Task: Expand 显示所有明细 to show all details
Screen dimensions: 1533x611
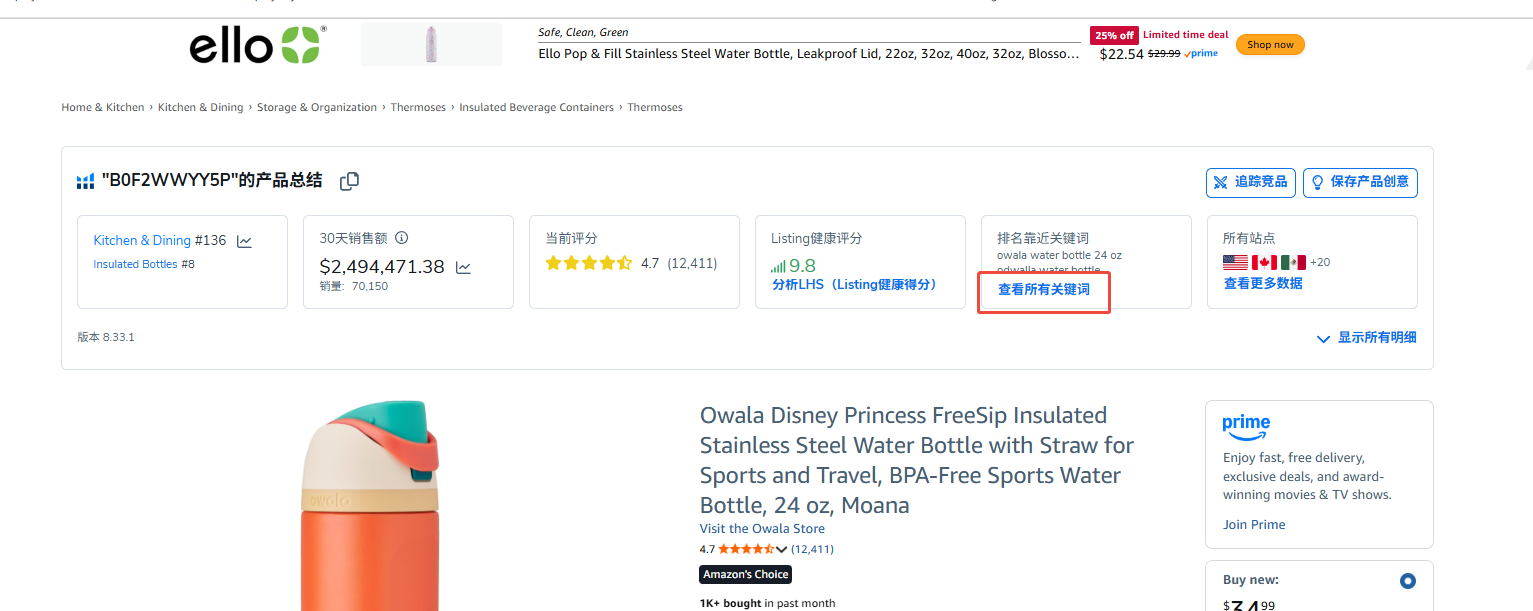Action: click(1367, 338)
